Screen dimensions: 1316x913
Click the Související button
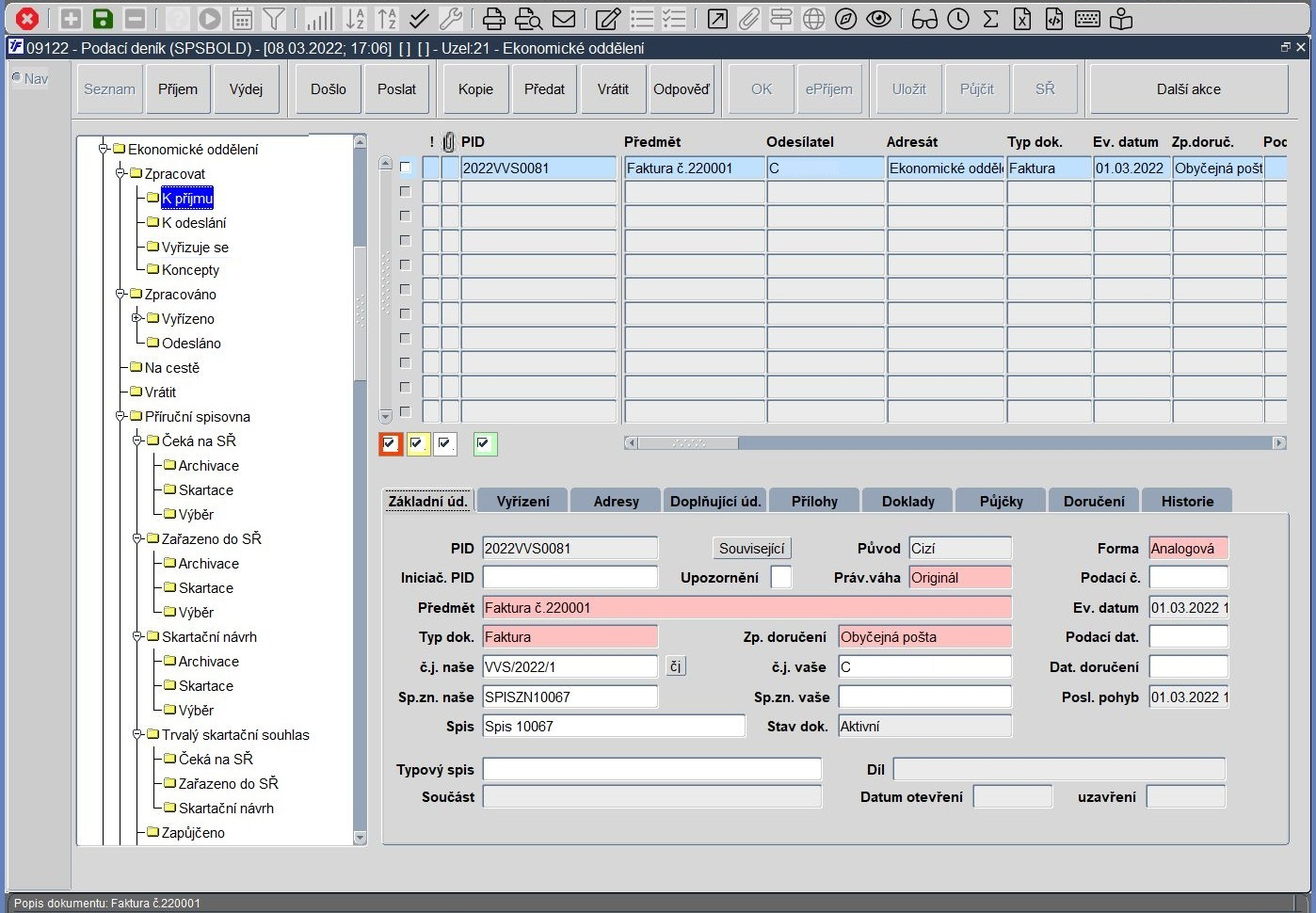coord(751,548)
